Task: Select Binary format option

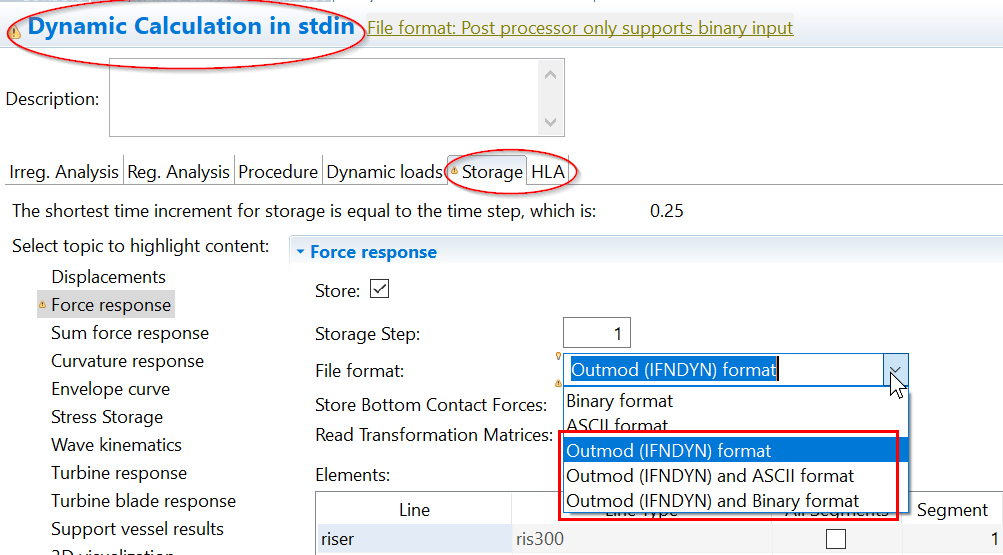Action: [620, 401]
